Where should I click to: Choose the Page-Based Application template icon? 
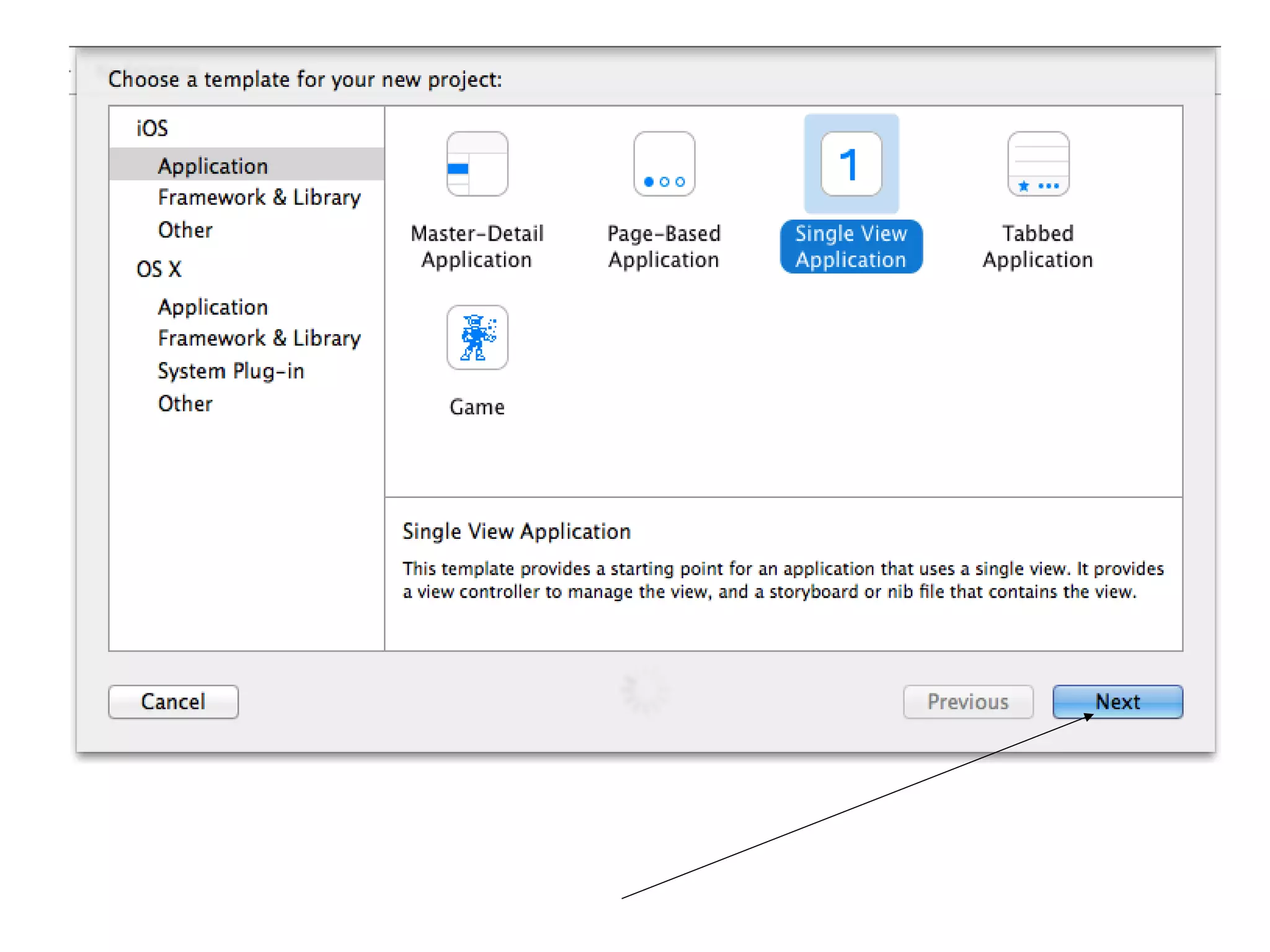click(x=664, y=164)
